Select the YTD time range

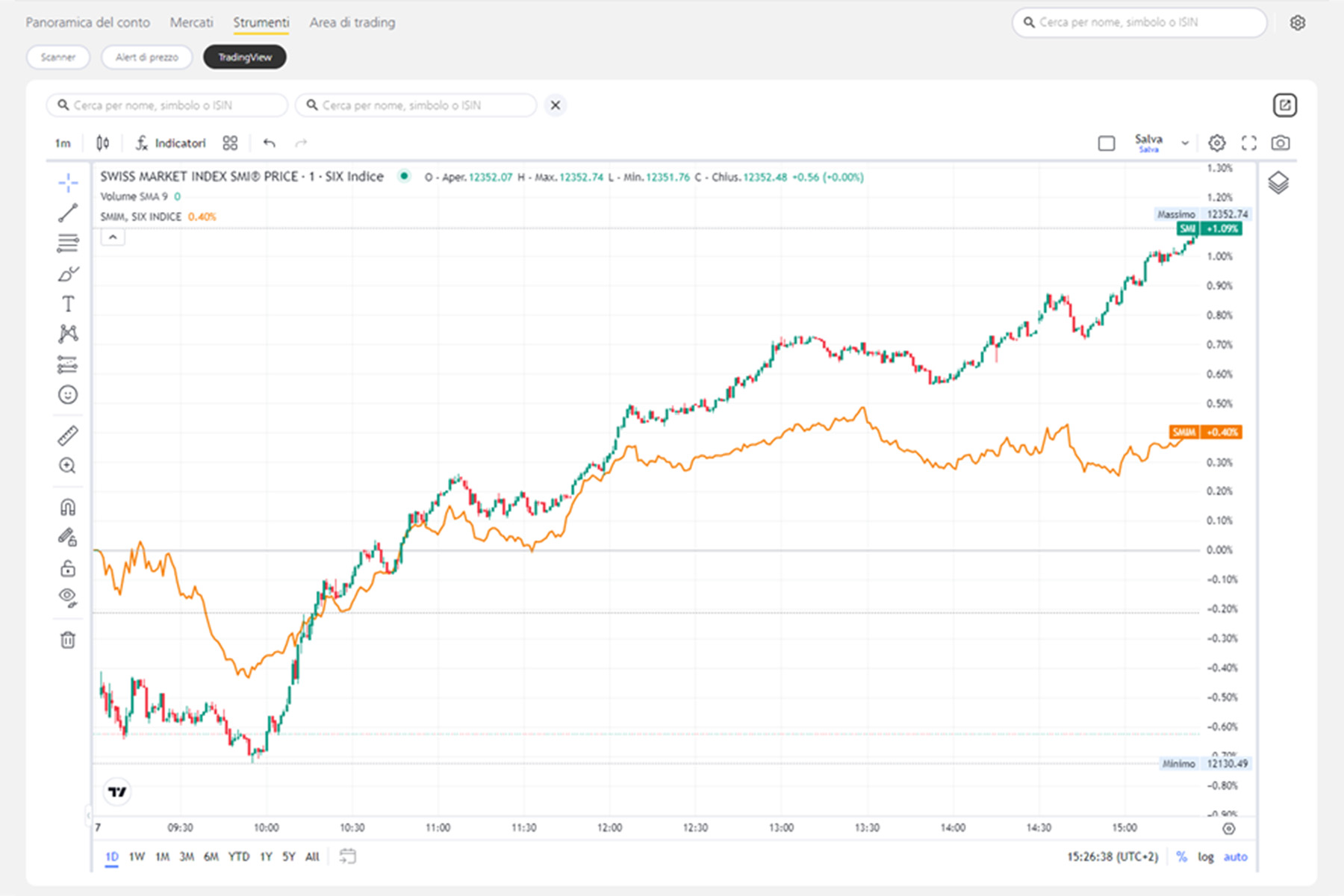point(239,856)
